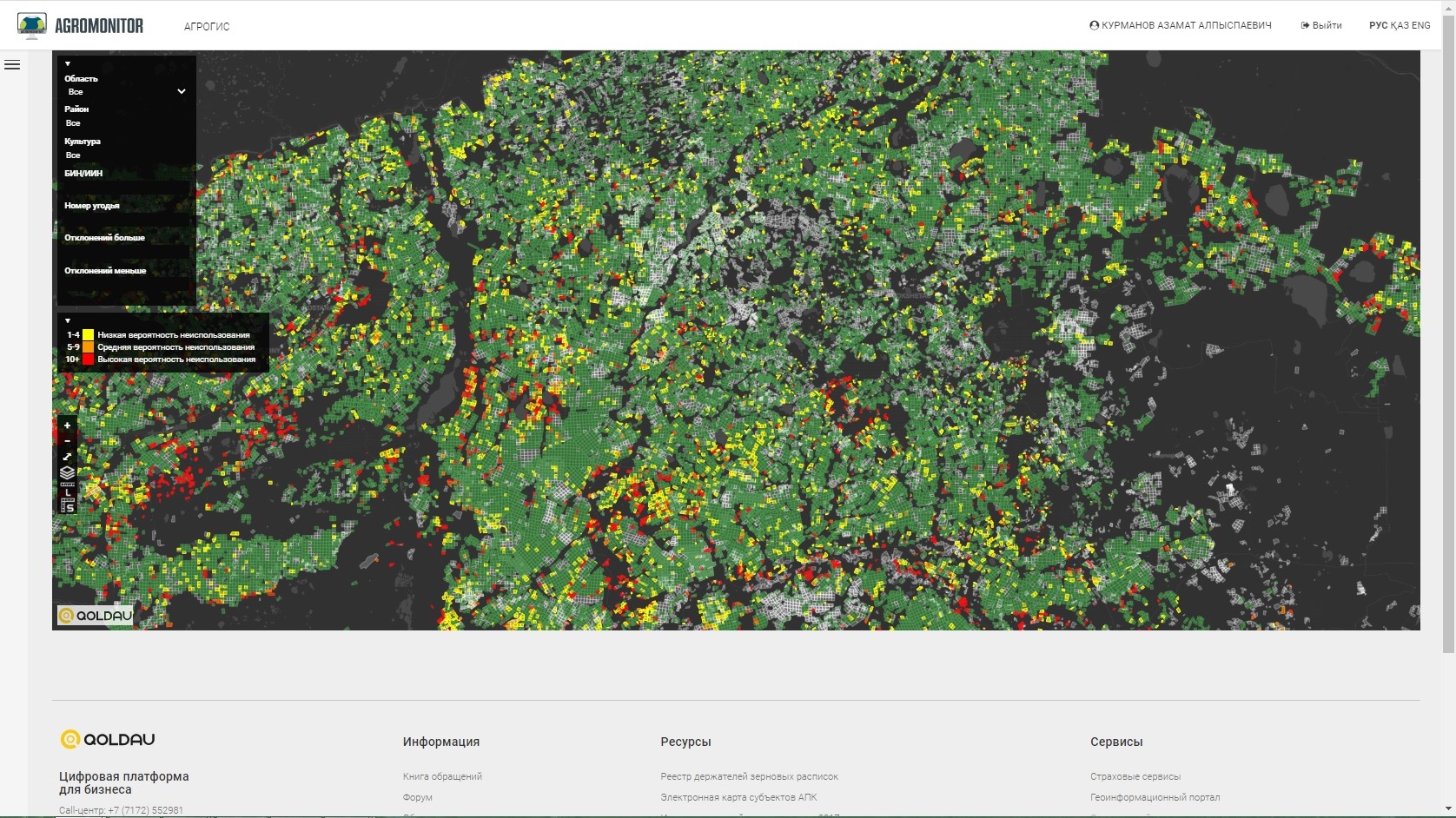Click the L measurement tool icon

[68, 491]
